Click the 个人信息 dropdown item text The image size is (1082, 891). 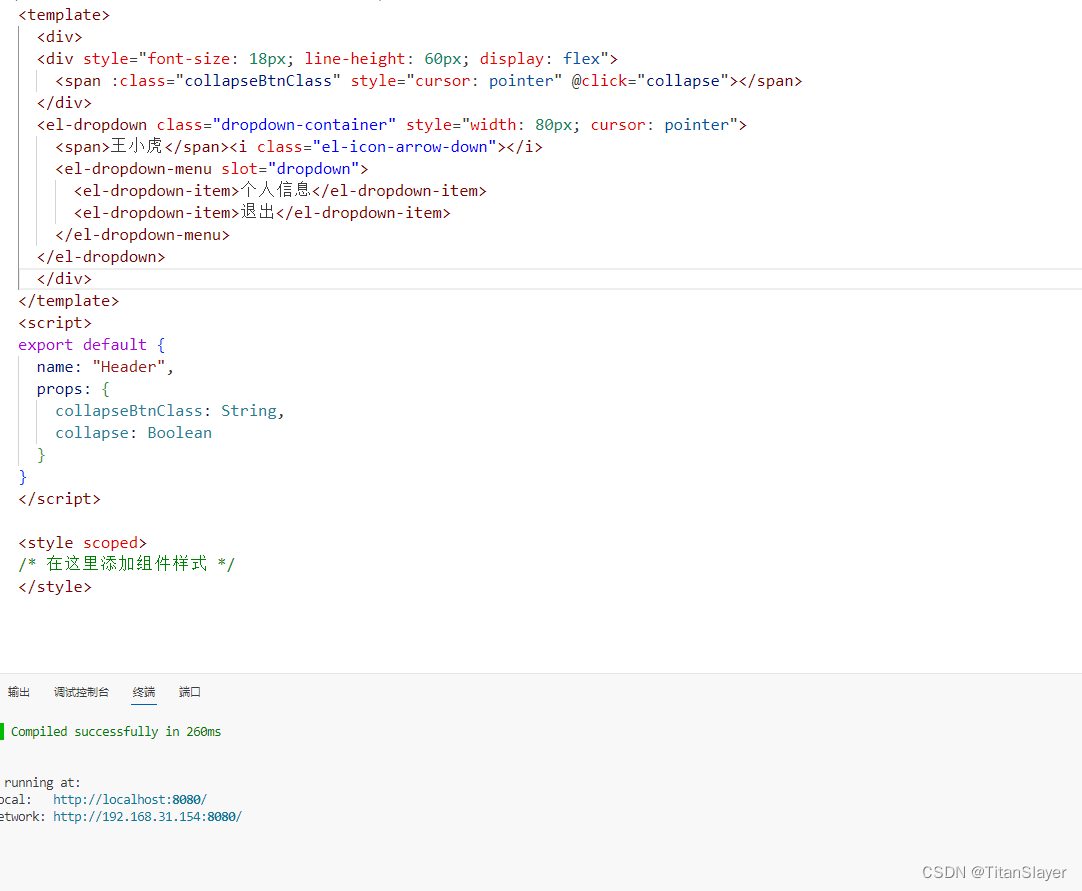[275, 190]
